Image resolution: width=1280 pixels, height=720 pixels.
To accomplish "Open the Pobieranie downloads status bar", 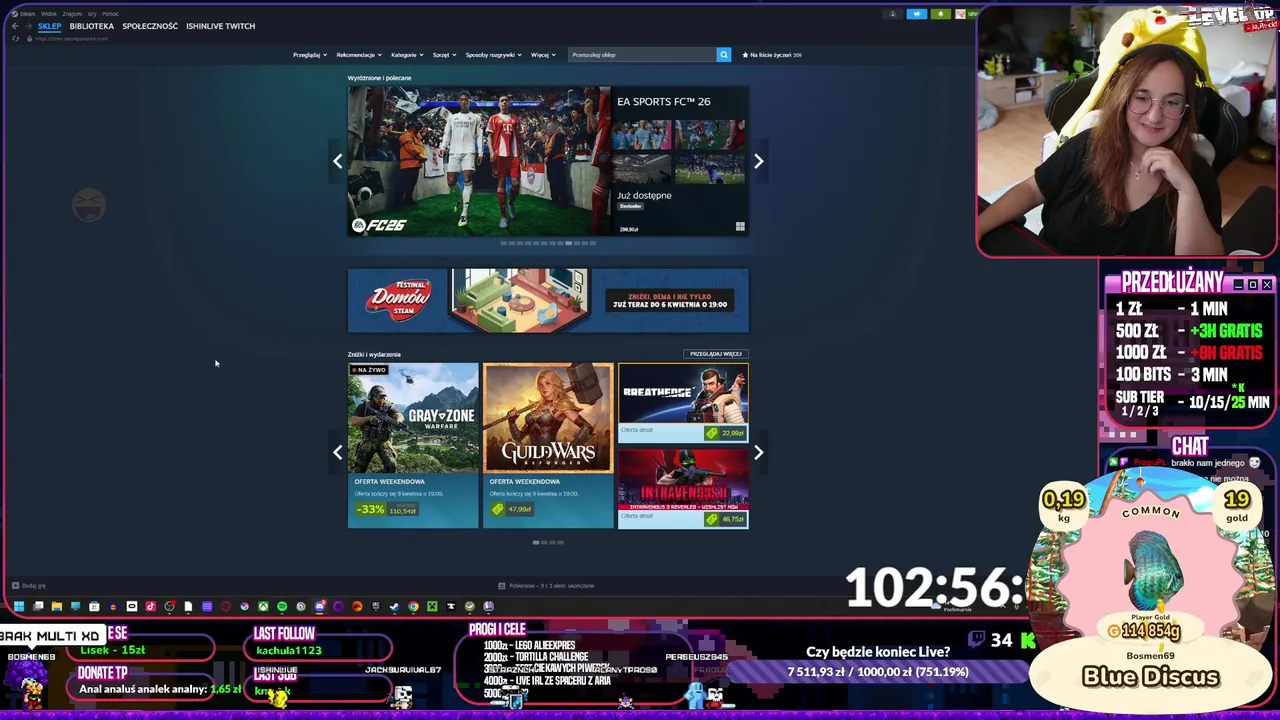I will [546, 586].
